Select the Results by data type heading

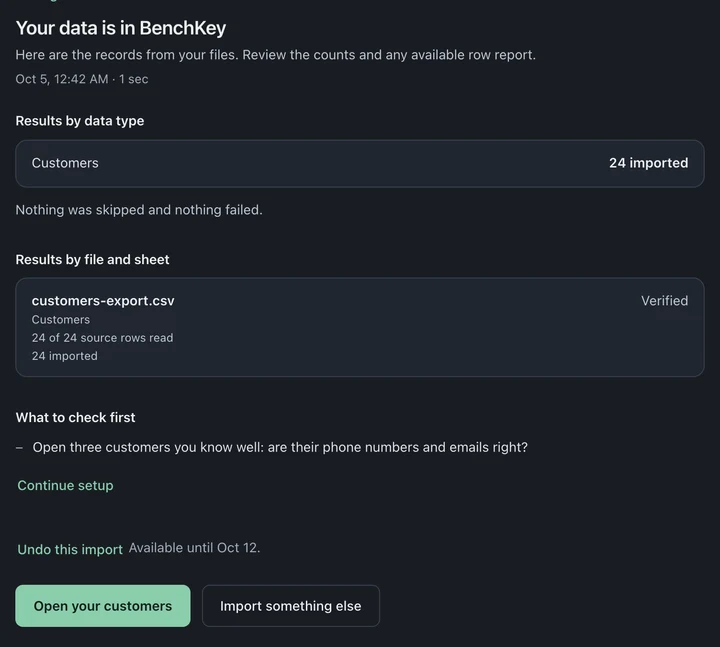[x=80, y=121]
